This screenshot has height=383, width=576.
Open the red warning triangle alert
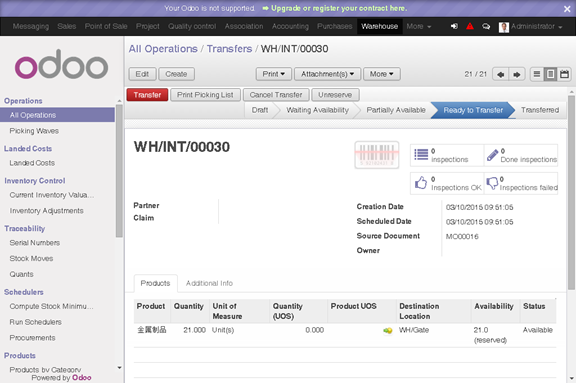(x=470, y=26)
